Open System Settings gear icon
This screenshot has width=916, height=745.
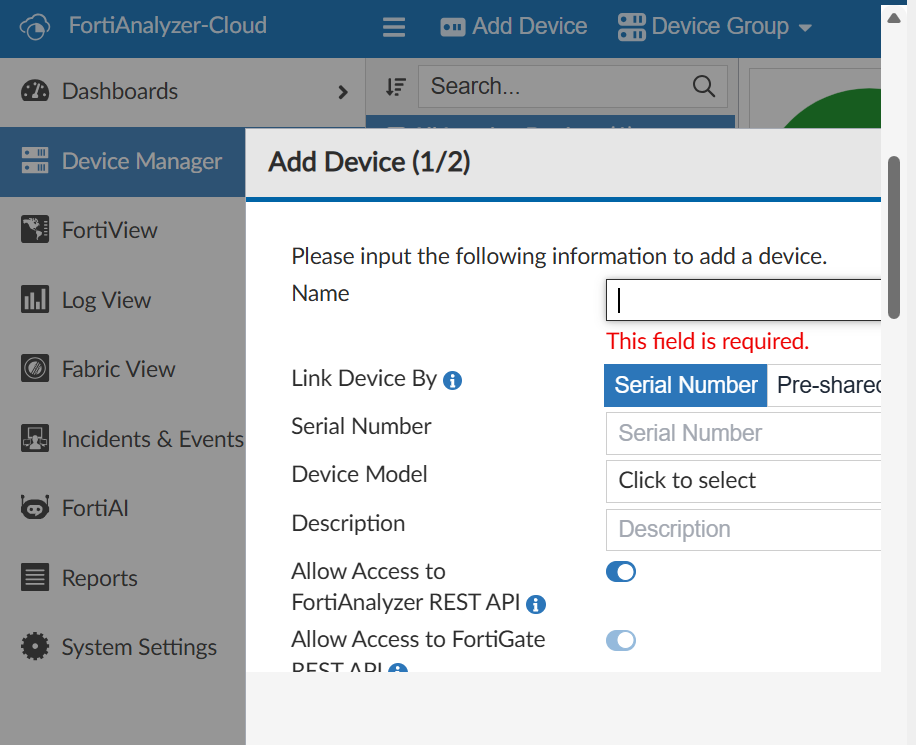[35, 646]
